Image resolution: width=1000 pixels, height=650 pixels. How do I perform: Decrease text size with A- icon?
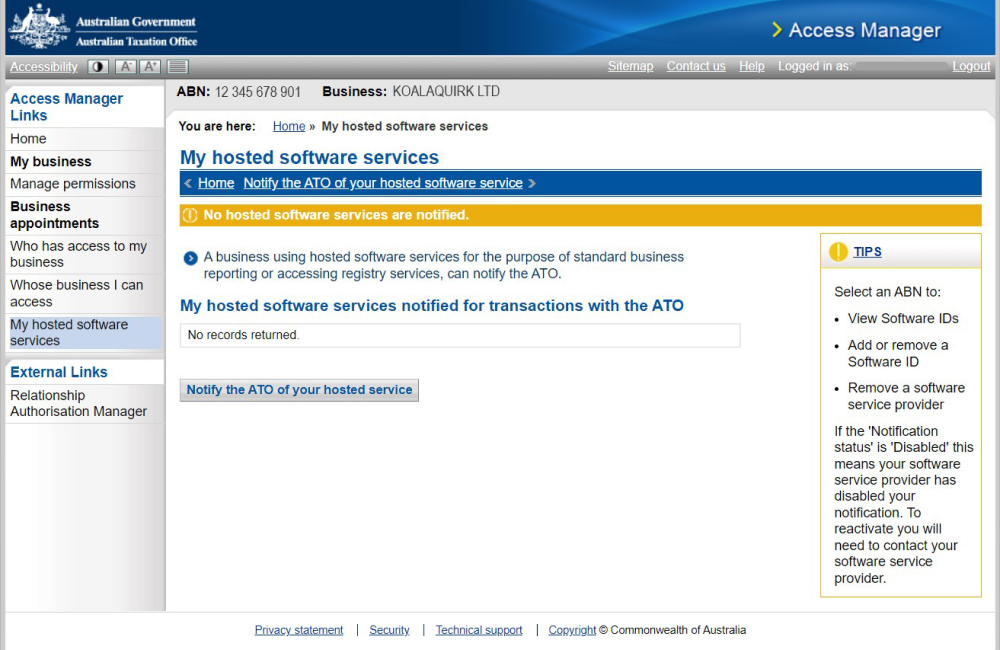[126, 66]
